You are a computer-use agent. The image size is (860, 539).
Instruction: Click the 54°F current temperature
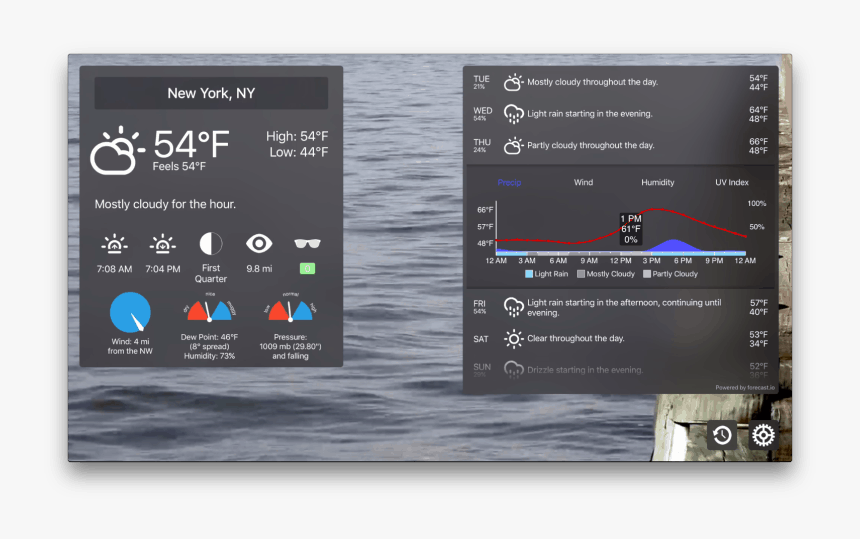tap(190, 144)
